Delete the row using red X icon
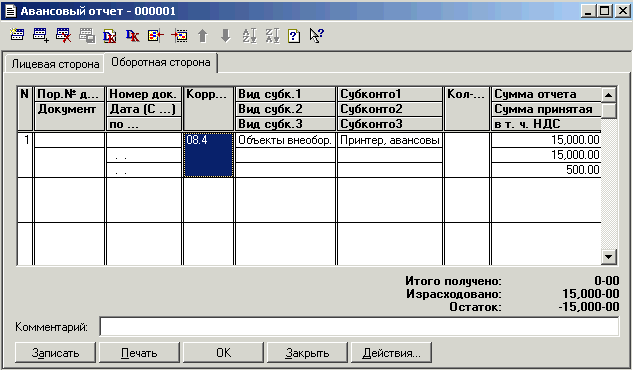 click(63, 35)
